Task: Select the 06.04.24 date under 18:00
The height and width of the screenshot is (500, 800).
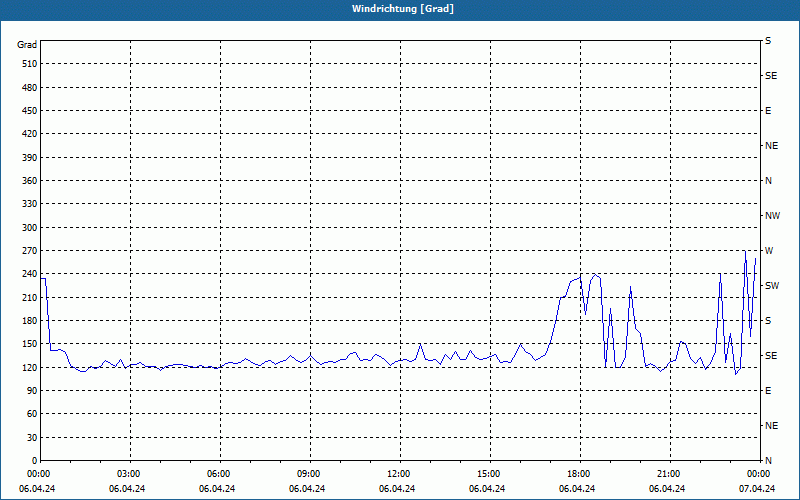Action: click(577, 489)
